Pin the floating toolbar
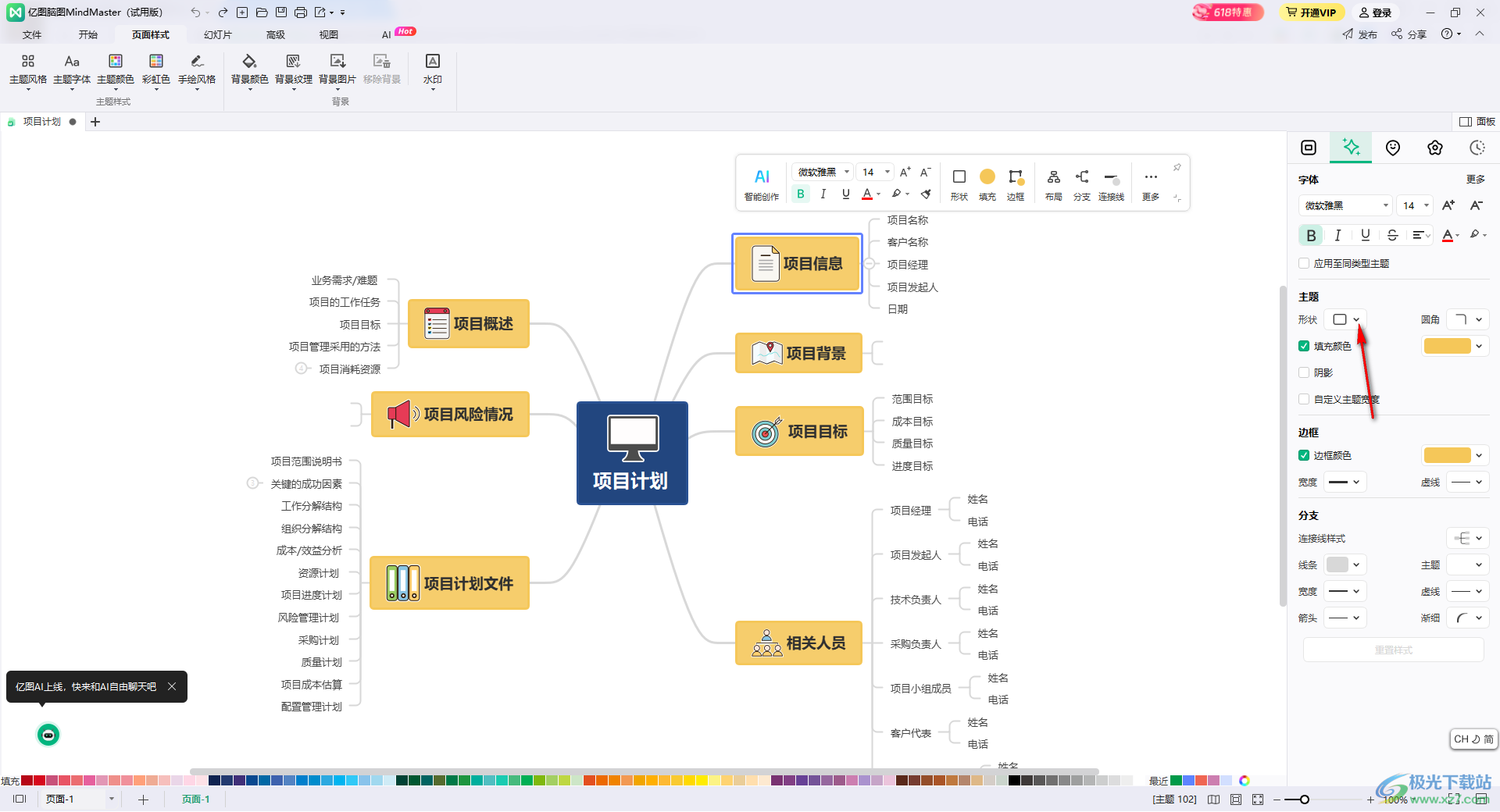The width and height of the screenshot is (1500, 812). coord(1177,167)
